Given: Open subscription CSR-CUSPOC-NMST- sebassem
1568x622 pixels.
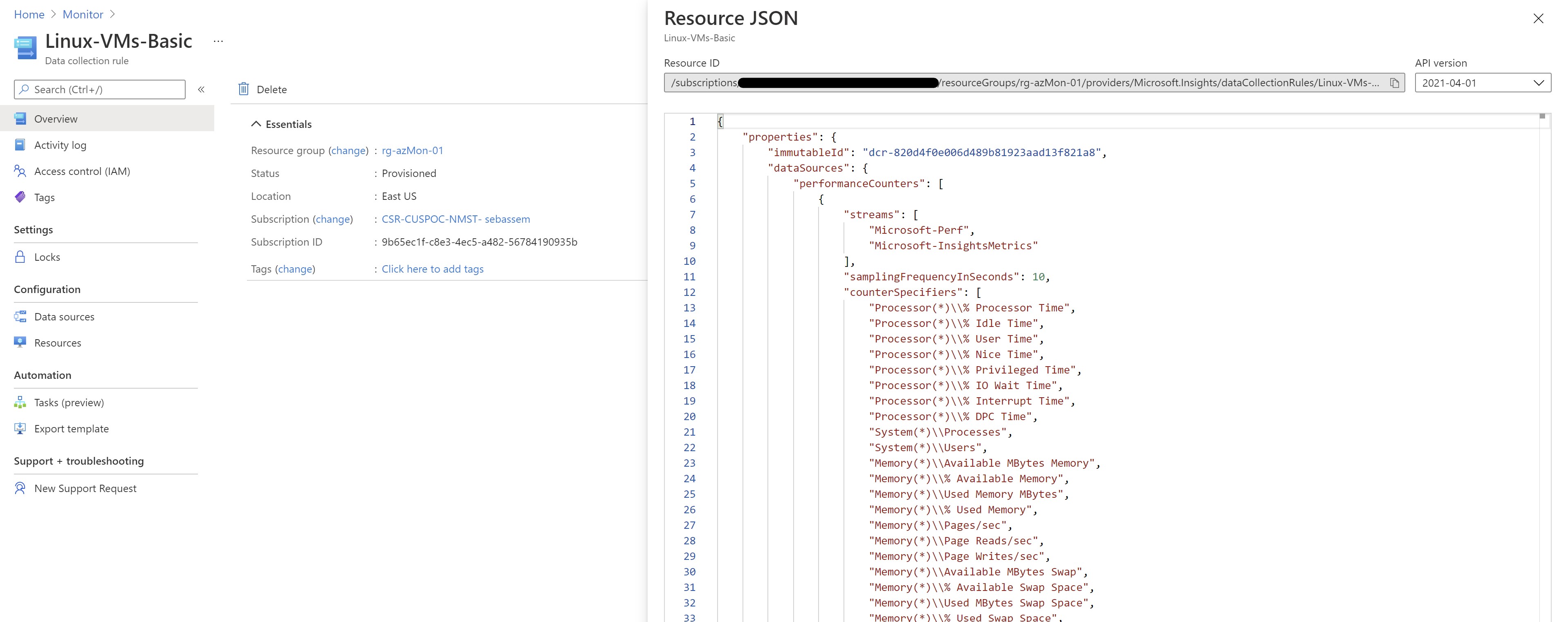Looking at the screenshot, I should point(455,219).
